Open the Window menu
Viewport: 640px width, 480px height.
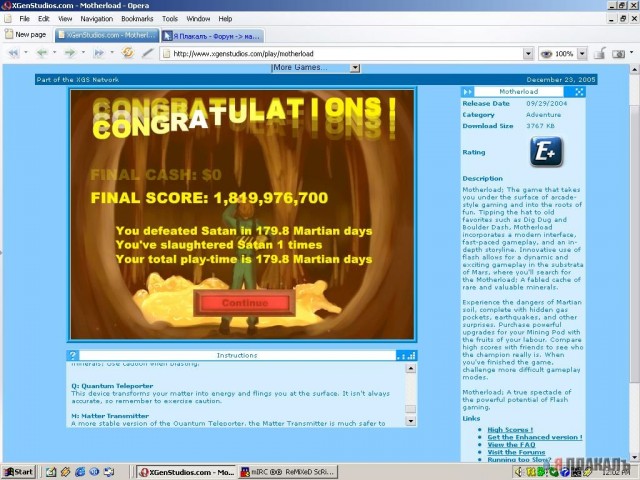coord(198,19)
